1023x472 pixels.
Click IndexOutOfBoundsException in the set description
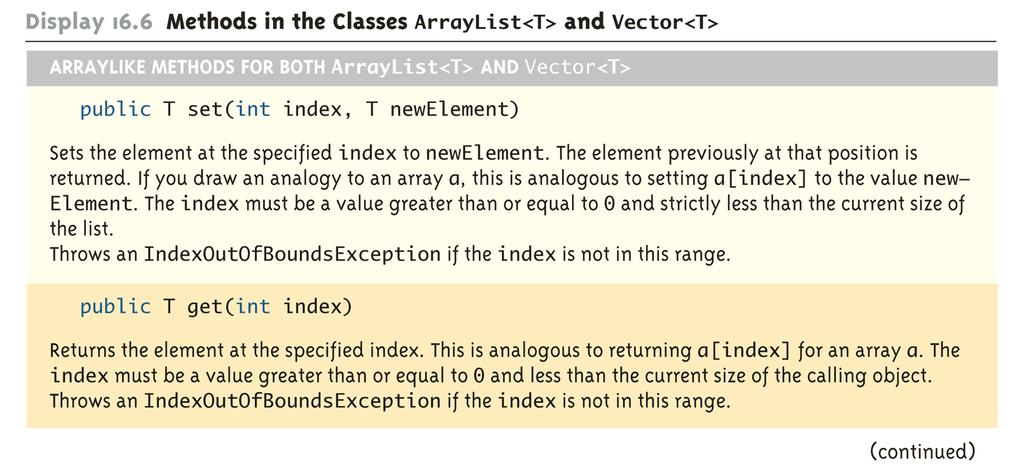292,254
